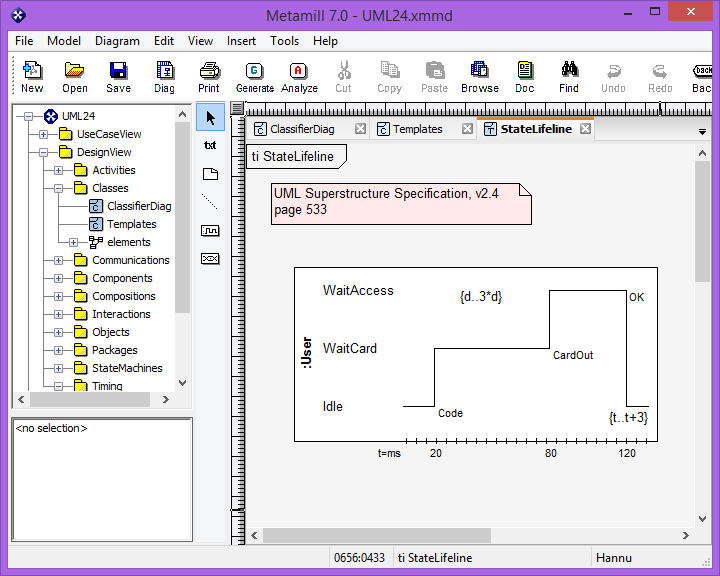Click the New model toolbar icon
Screen dimensions: 720x576
pos(32,71)
